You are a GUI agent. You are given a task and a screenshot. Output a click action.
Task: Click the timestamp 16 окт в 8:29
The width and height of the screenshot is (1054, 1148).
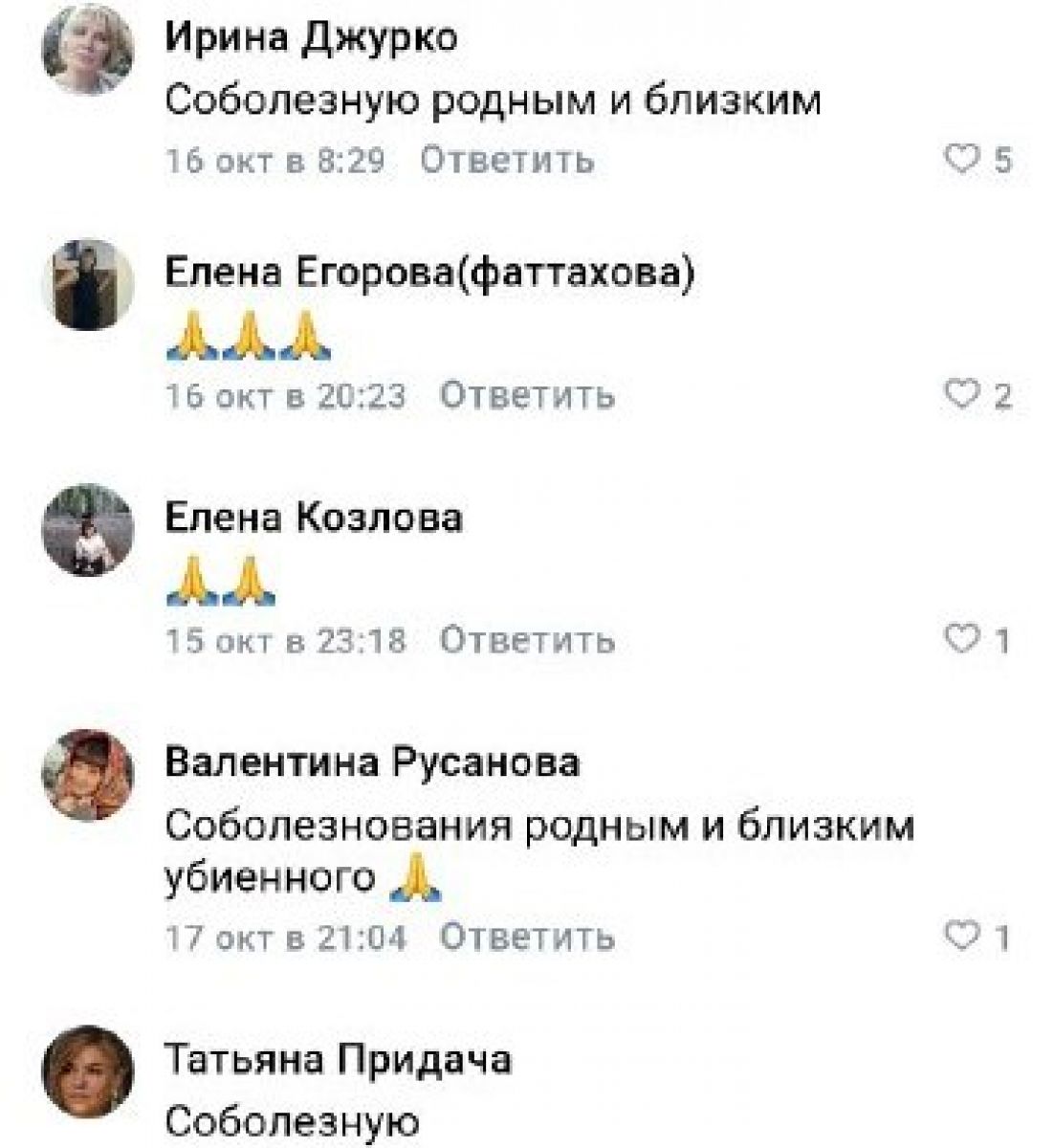click(275, 160)
